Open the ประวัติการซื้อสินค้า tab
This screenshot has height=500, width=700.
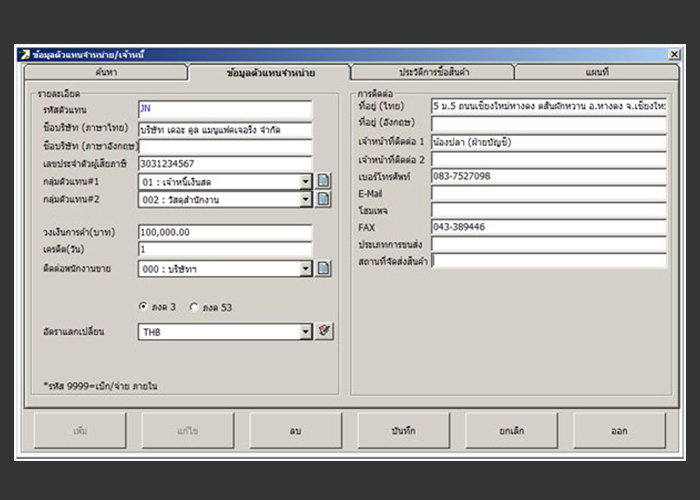[434, 72]
